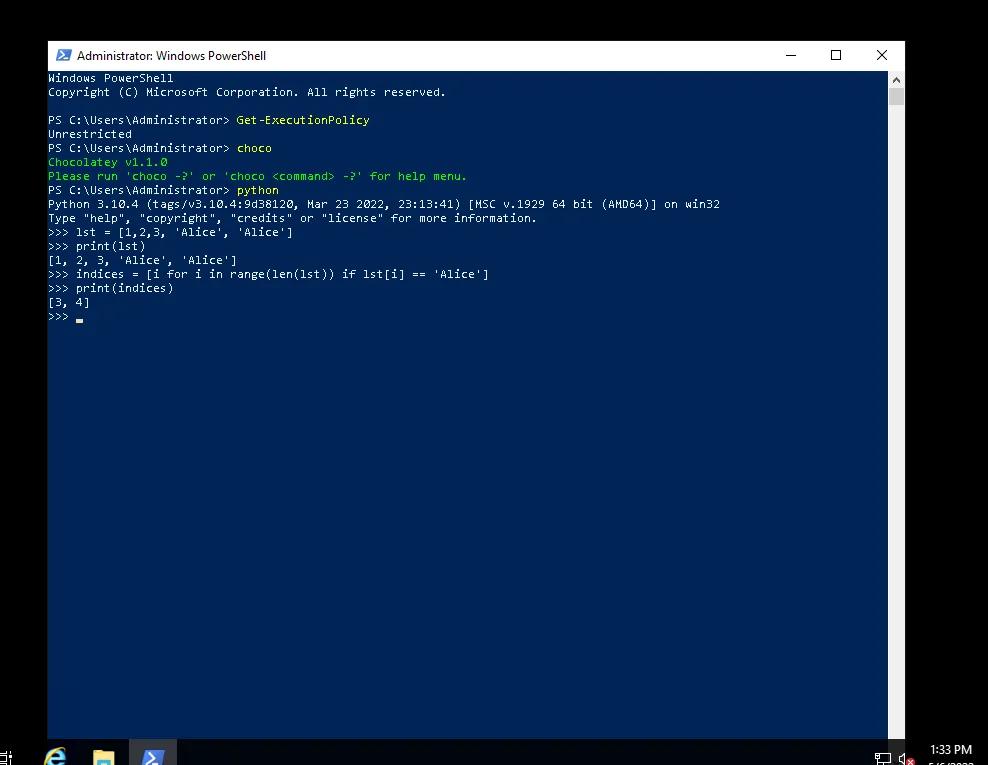Viewport: 988px width, 765px height.
Task: Click the PowerShell icon in the title bar
Action: (64, 55)
